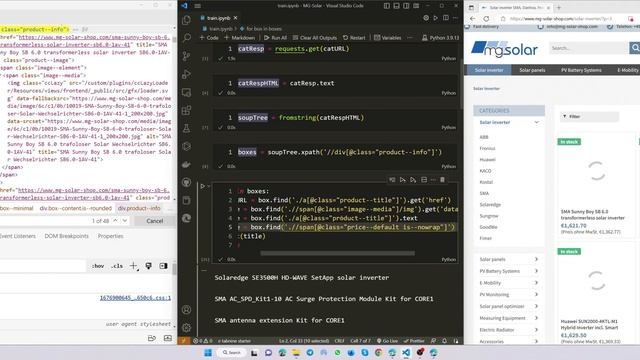The height and width of the screenshot is (360, 640).
Task: Open the Accounts icon in VS Code
Action: 187,310
